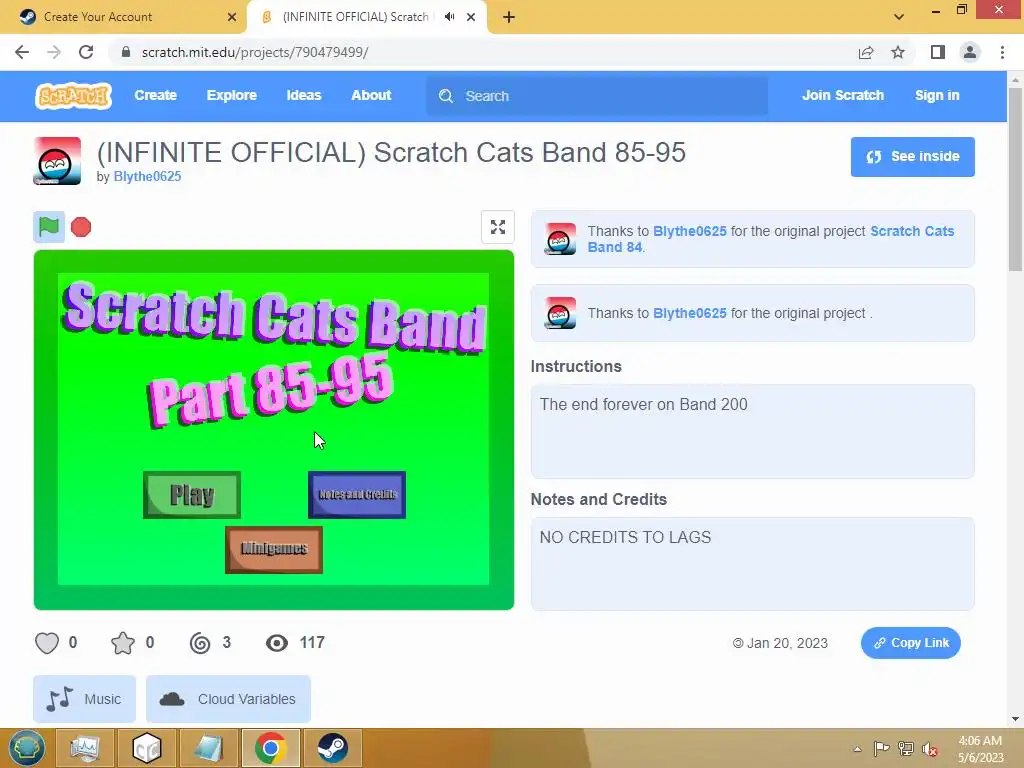1024x768 pixels.
Task: Bookmark this page with the star
Action: pos(898,52)
